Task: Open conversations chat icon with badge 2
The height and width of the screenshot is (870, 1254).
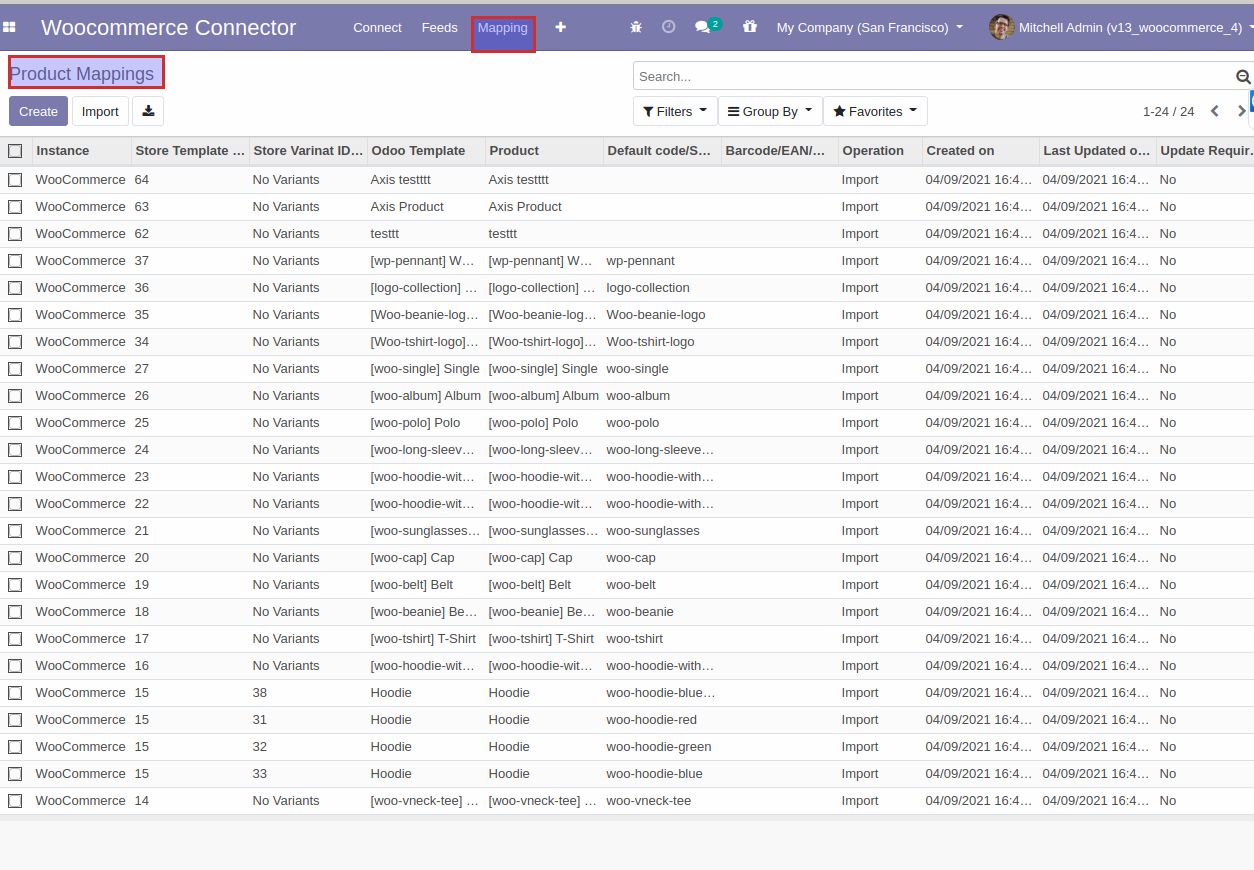Action: [x=708, y=26]
